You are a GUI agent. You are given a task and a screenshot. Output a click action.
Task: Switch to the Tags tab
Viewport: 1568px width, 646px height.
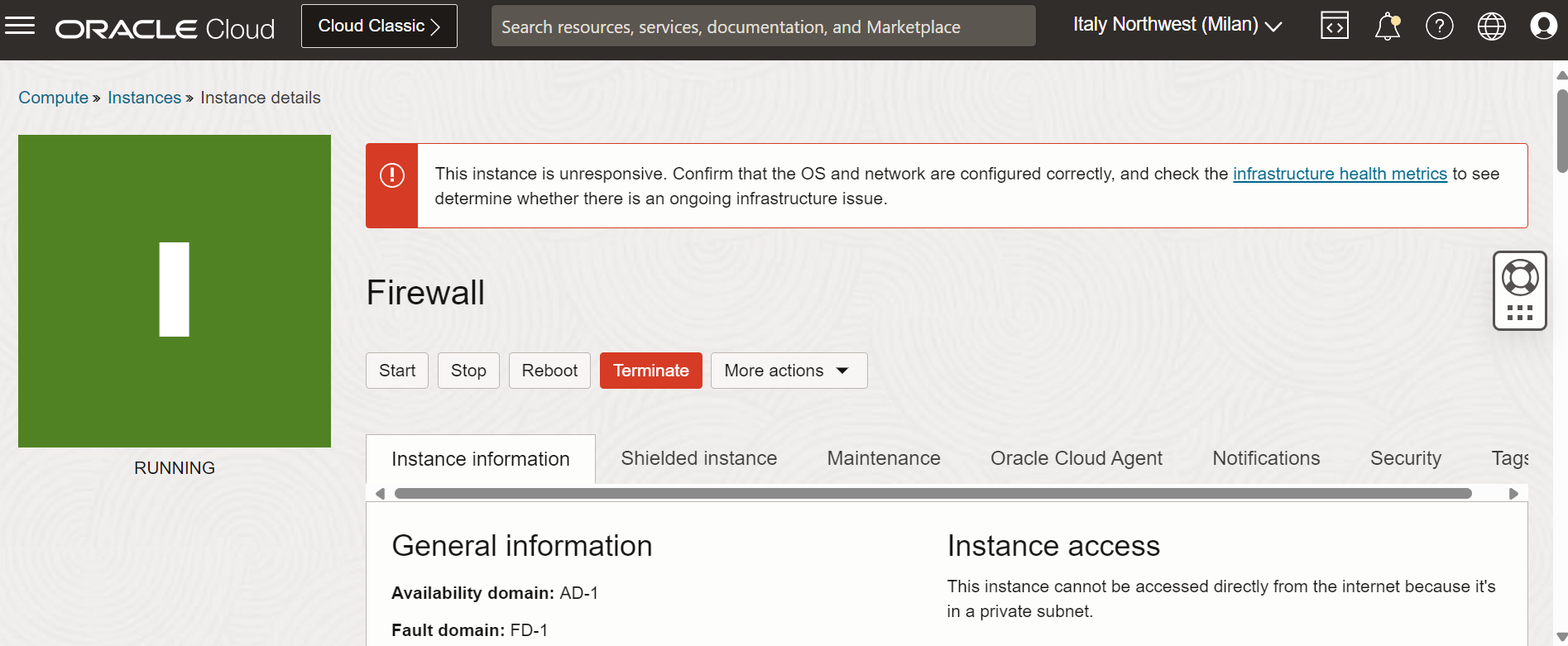tap(1509, 458)
